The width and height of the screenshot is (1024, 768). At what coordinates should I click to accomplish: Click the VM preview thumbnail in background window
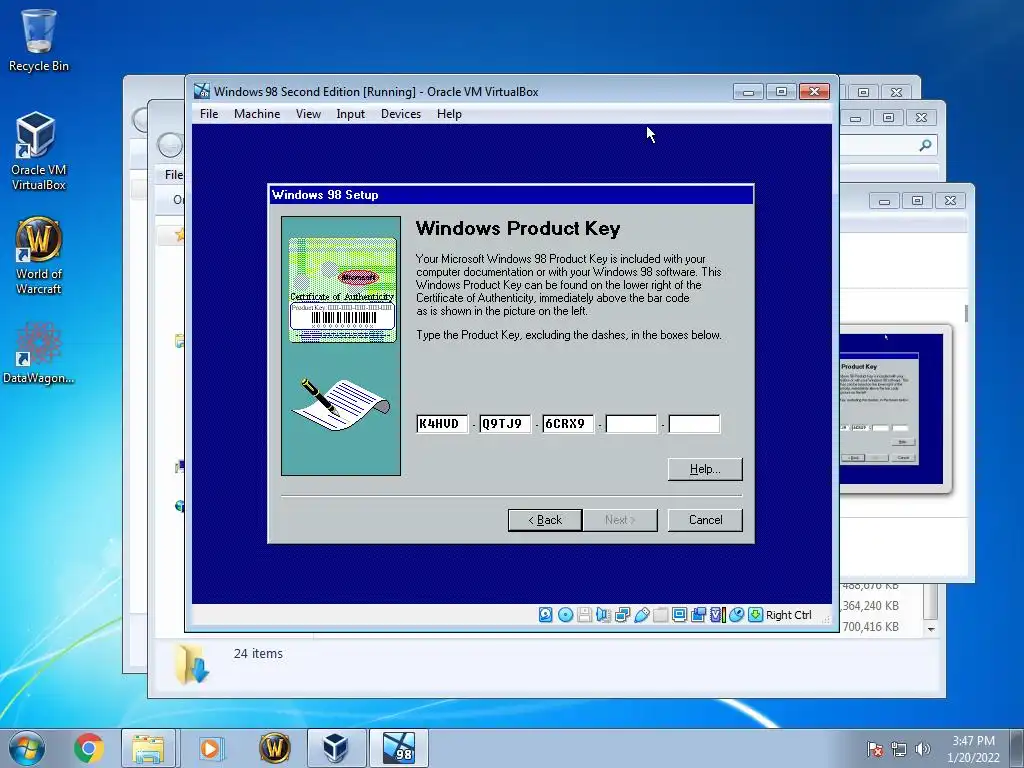click(x=892, y=409)
